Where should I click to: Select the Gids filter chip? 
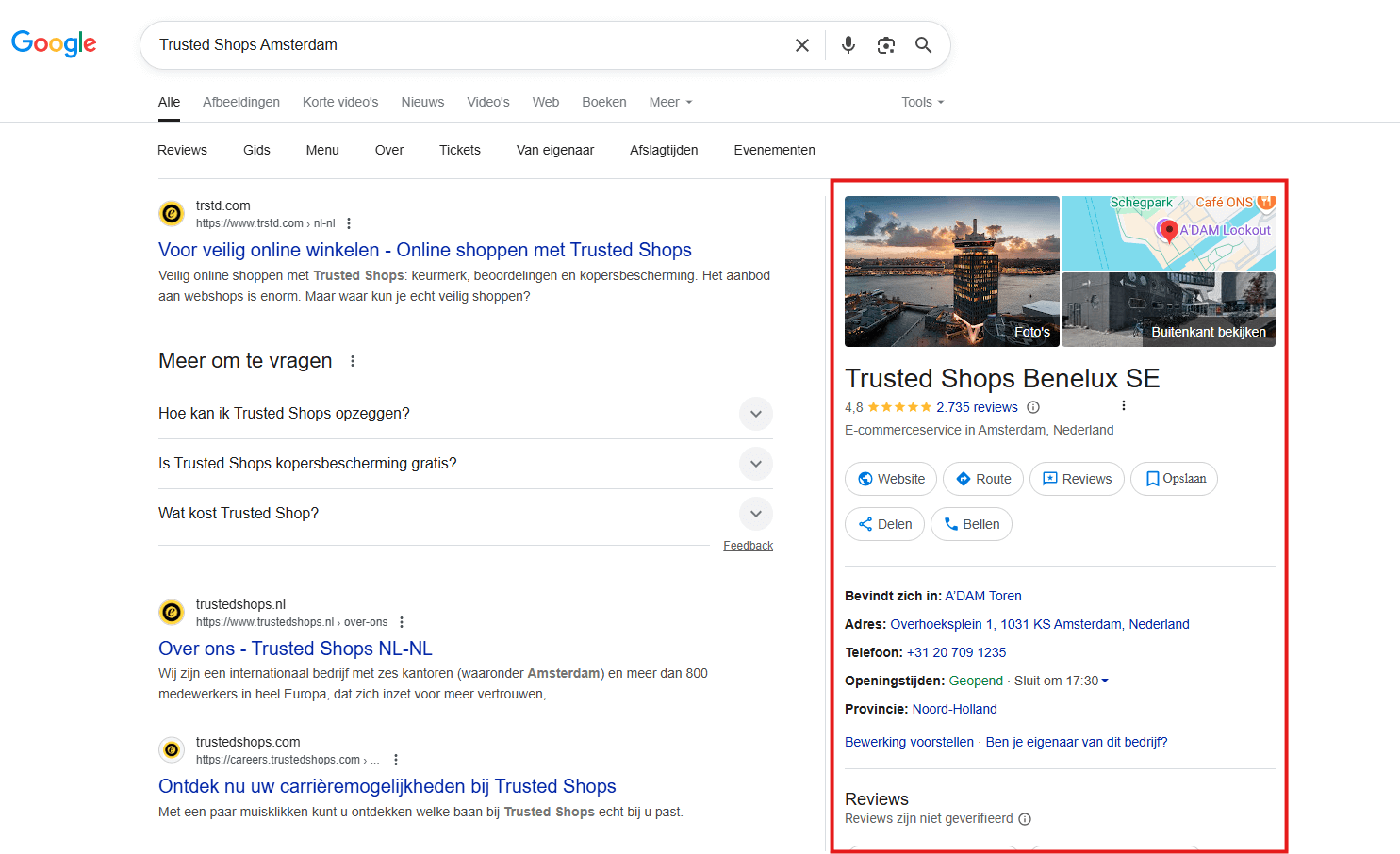(256, 150)
